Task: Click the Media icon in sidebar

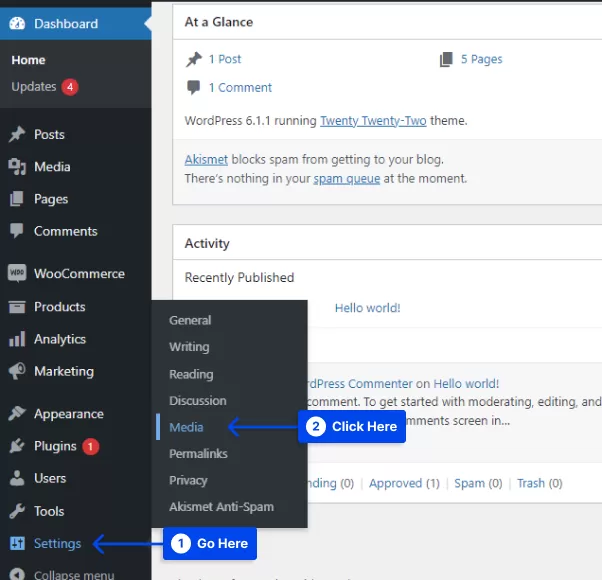Action: click(17, 167)
